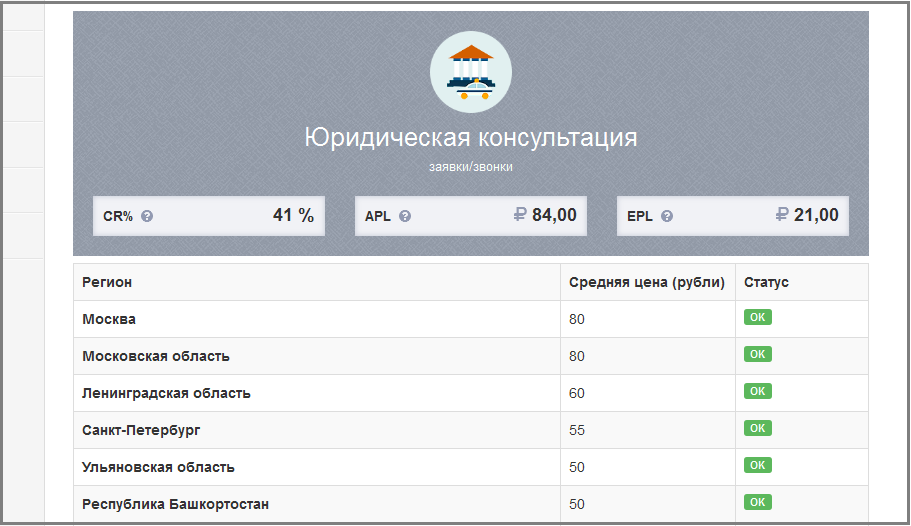Screen dimensions: 911x526
Task: Click the Средняя цена (рубли) column header
Action: pyautogui.click(x=647, y=282)
